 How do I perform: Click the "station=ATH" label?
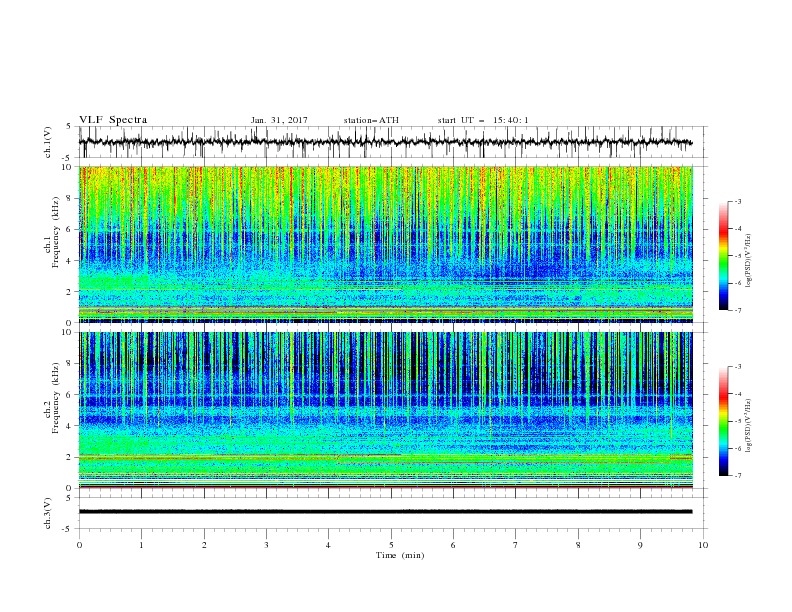[x=371, y=120]
